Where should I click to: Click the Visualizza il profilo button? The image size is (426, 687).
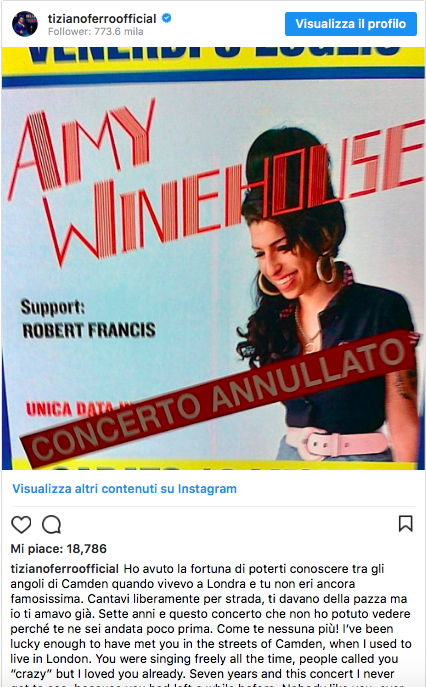(x=351, y=24)
